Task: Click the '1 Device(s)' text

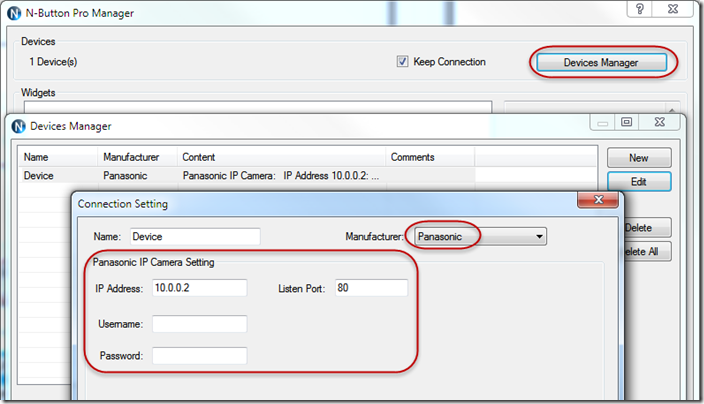Action: point(53,61)
